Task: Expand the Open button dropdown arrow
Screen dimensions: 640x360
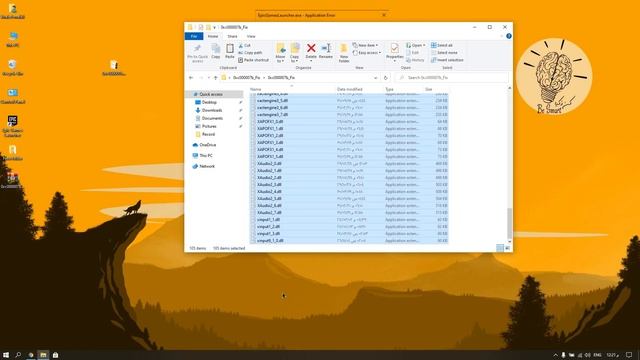Action: click(x=424, y=45)
